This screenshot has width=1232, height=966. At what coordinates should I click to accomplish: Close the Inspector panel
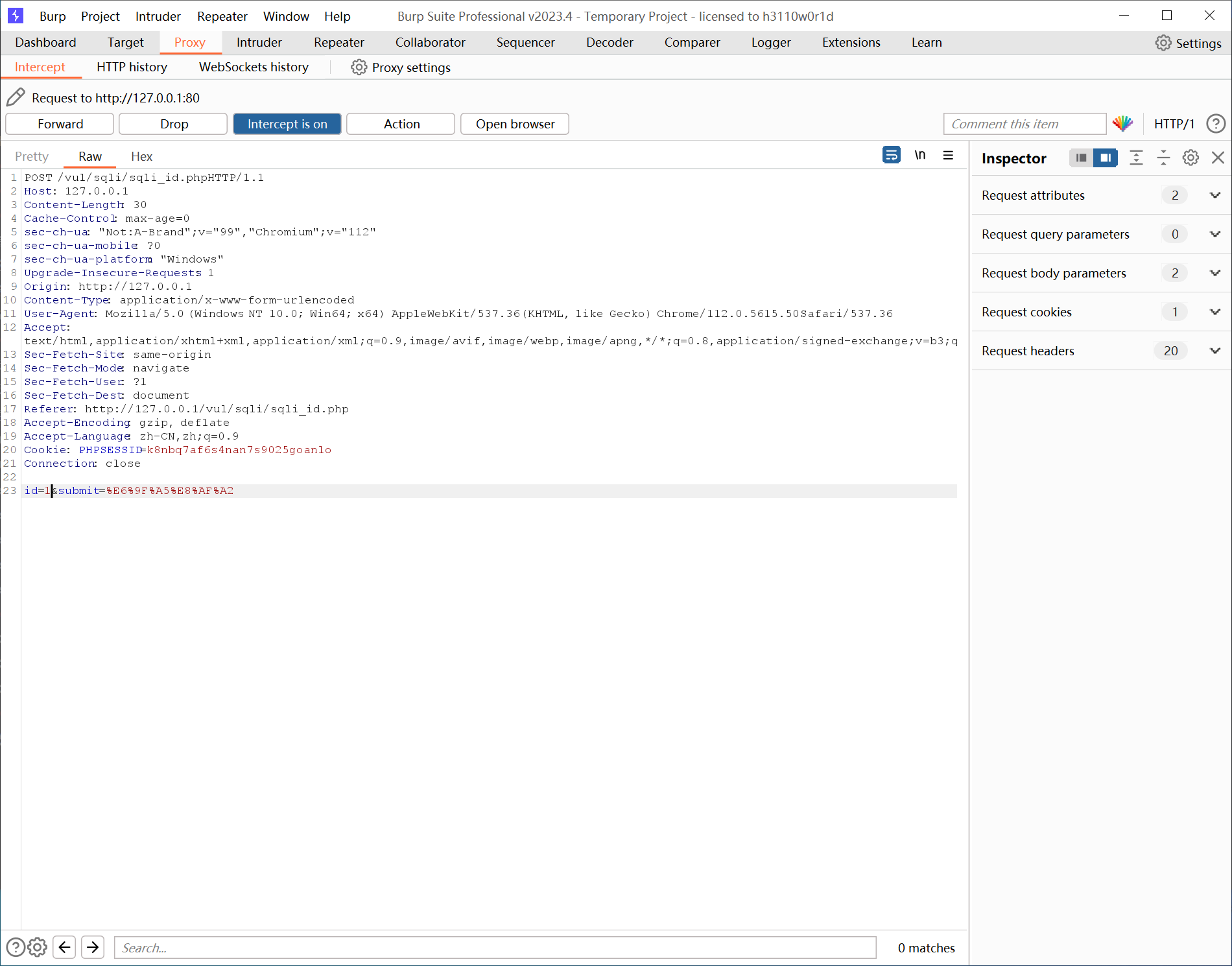pos(1218,158)
